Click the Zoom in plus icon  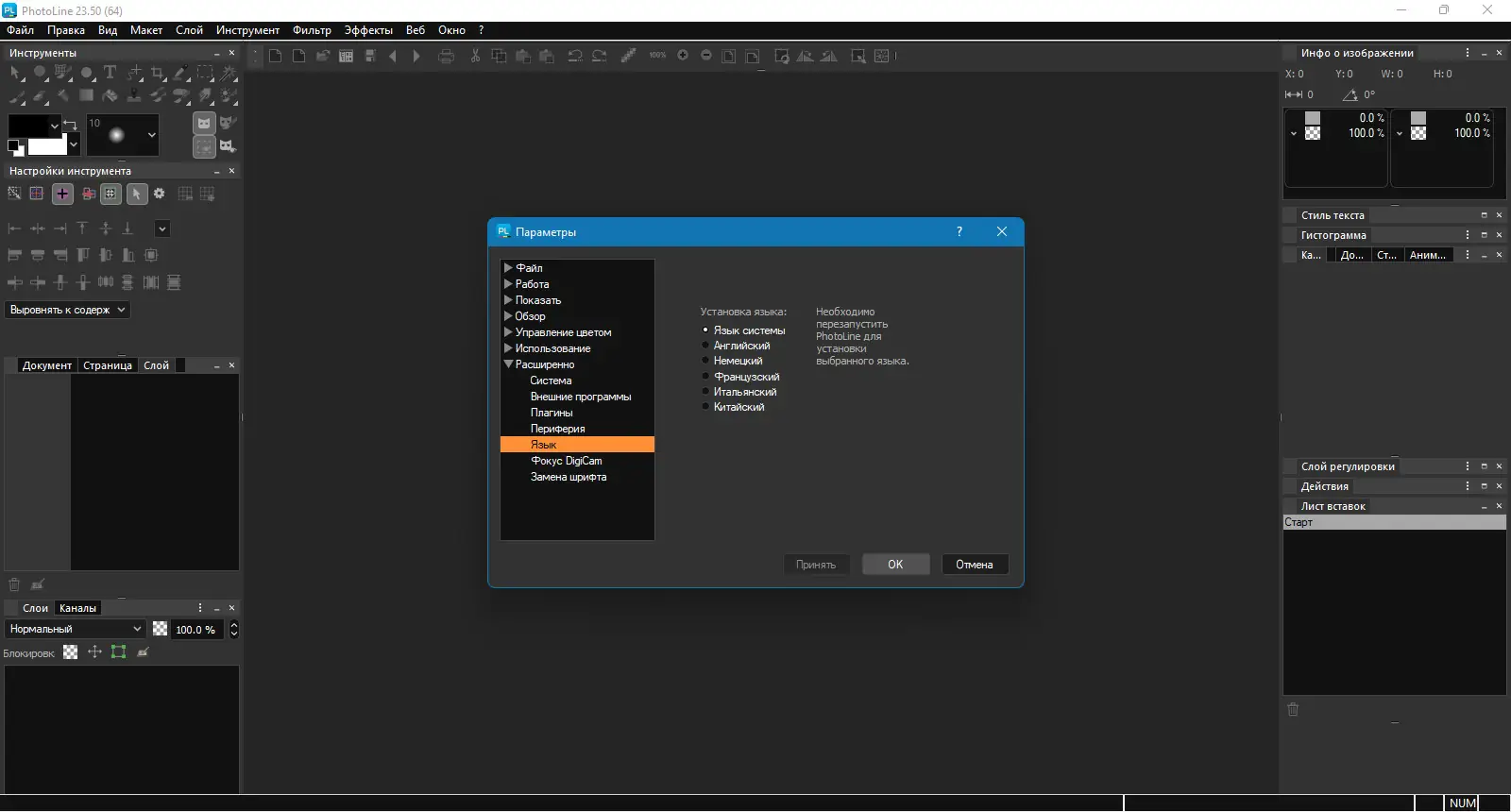pyautogui.click(x=683, y=56)
